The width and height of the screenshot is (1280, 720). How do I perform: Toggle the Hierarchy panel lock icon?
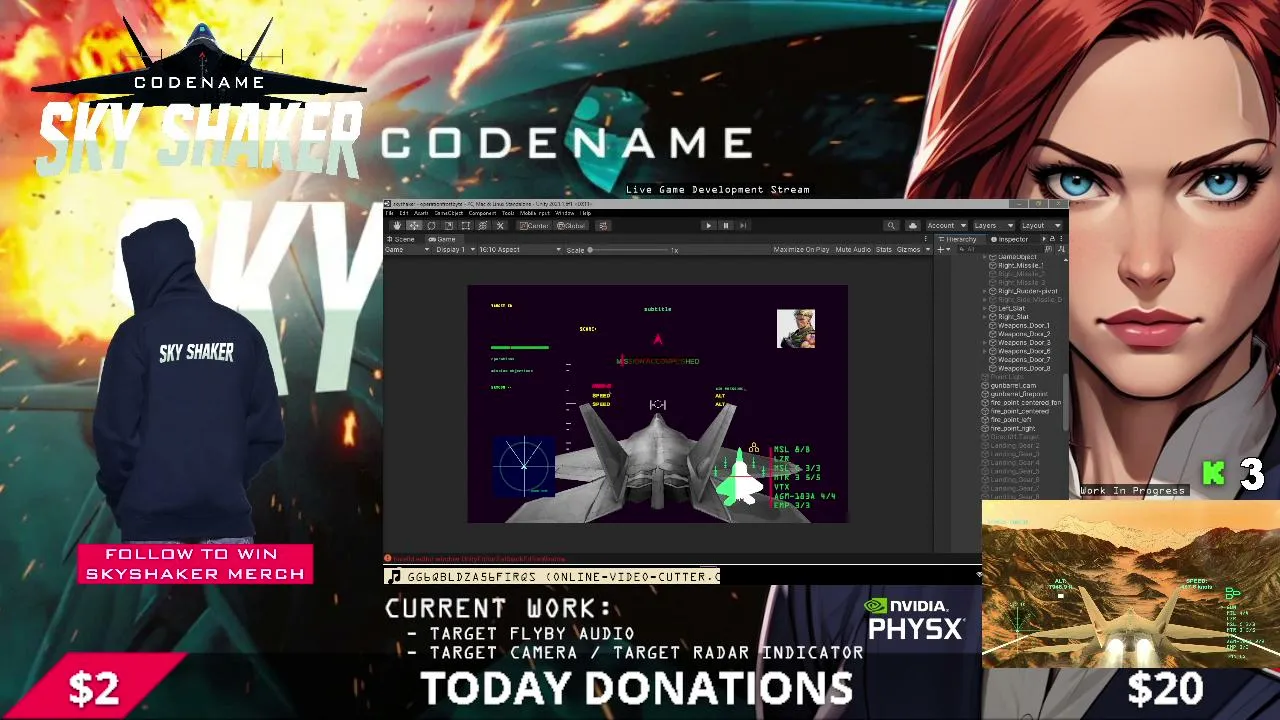click(x=1052, y=239)
